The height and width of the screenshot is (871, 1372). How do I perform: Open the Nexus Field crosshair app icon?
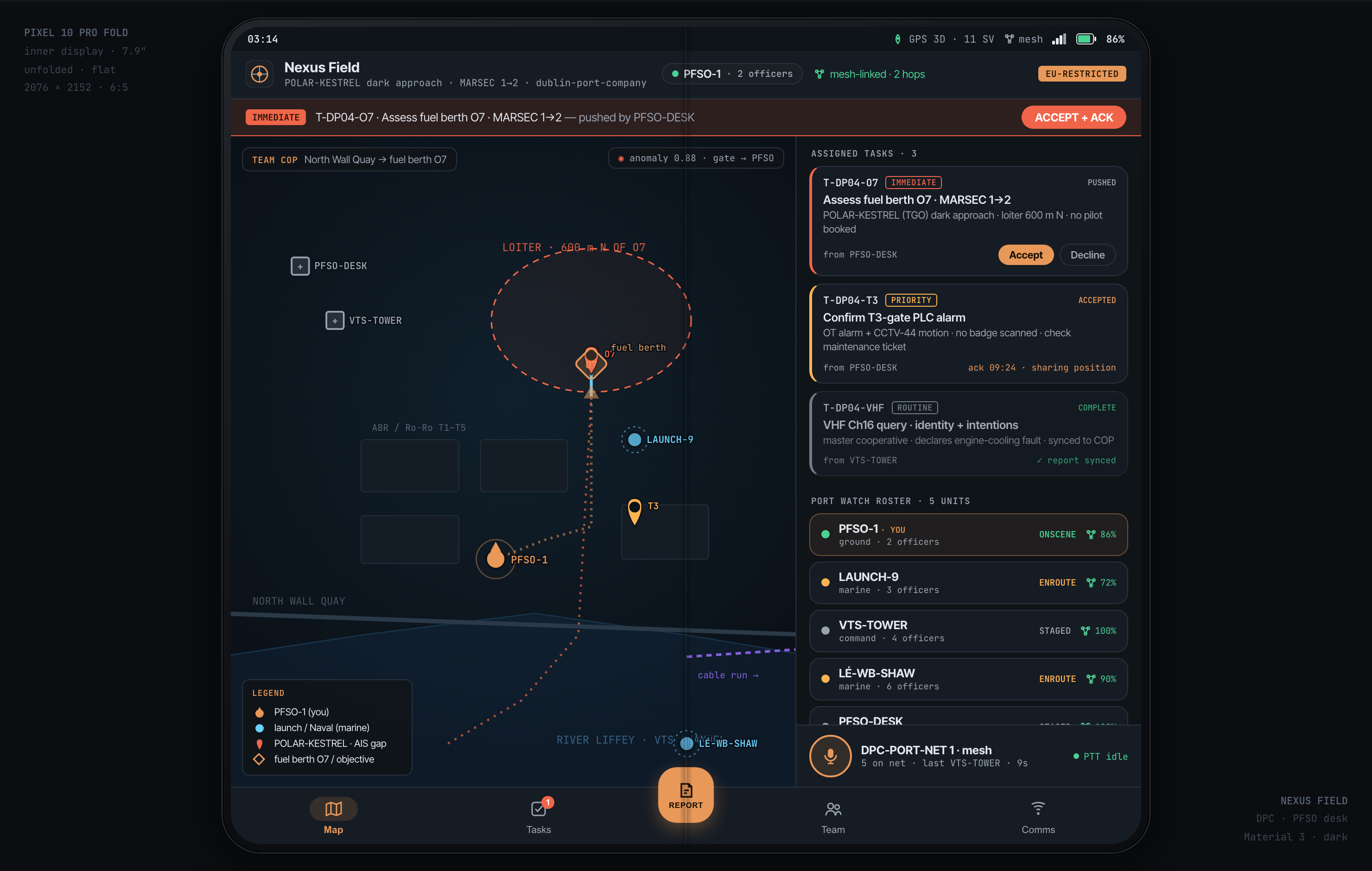pyautogui.click(x=259, y=74)
